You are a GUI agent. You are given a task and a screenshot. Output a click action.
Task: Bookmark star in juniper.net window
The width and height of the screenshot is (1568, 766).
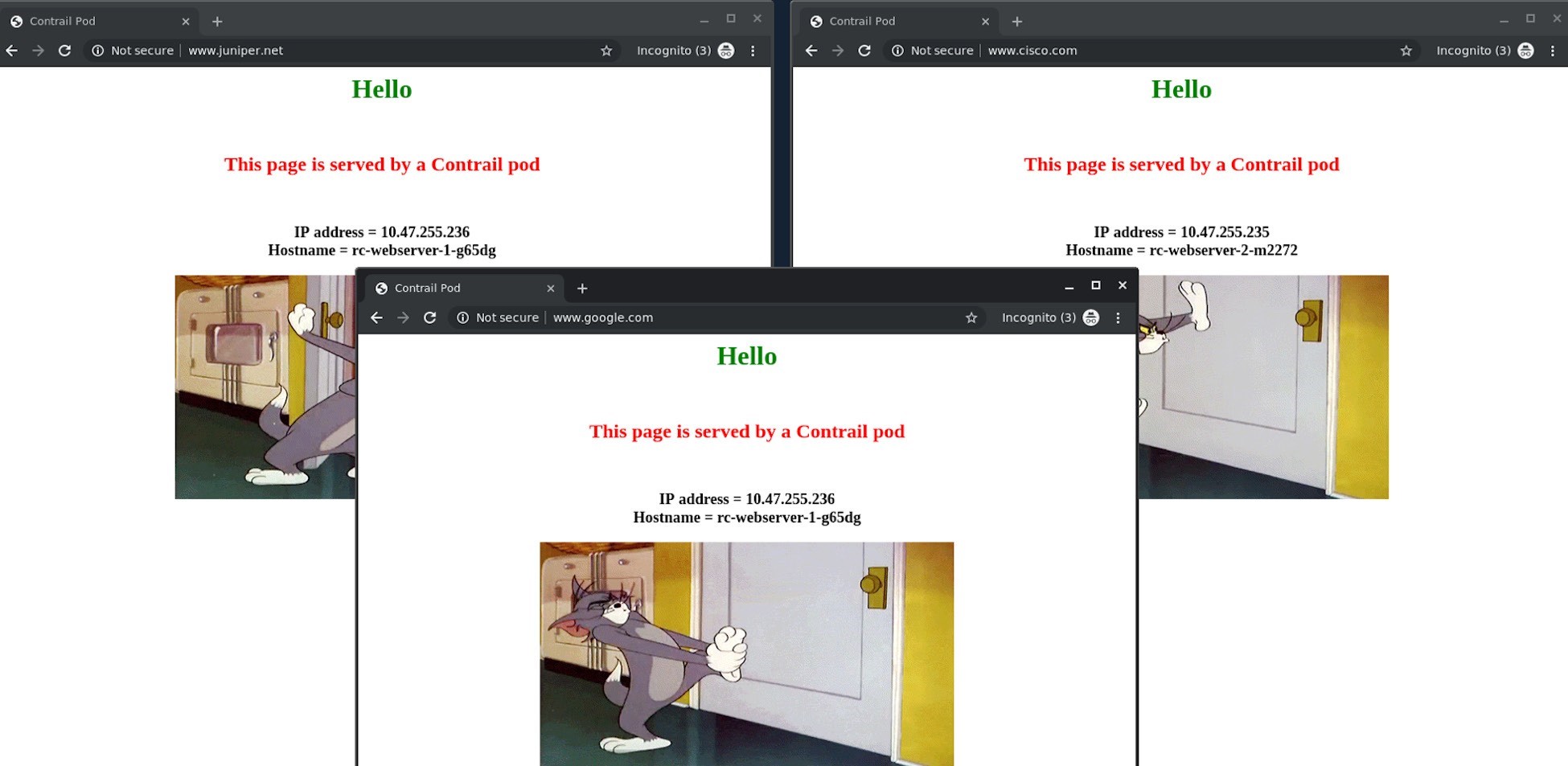[x=606, y=51]
